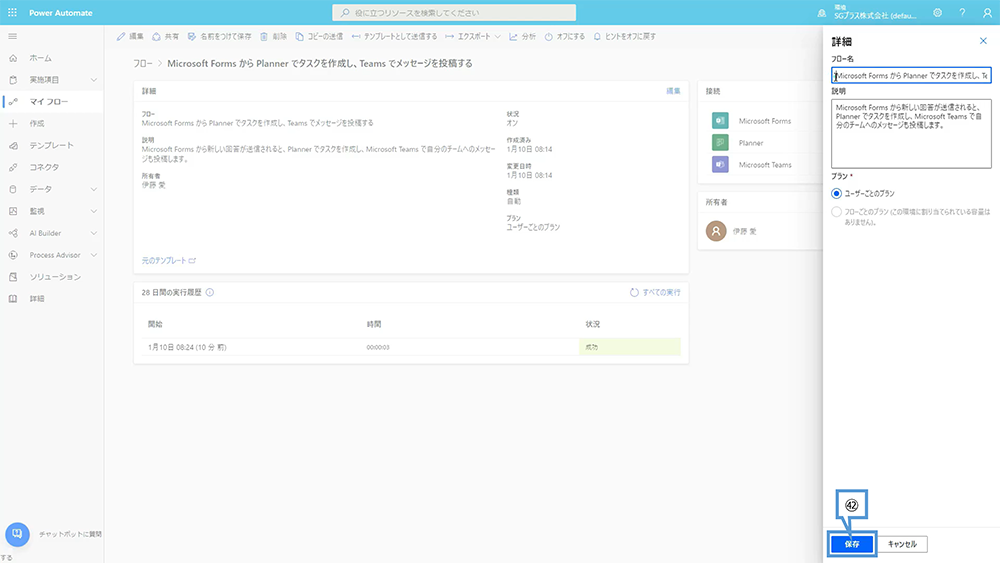1000x563 pixels.
Task: Collapse the left navigation hamburger menu
Action: (x=13, y=36)
